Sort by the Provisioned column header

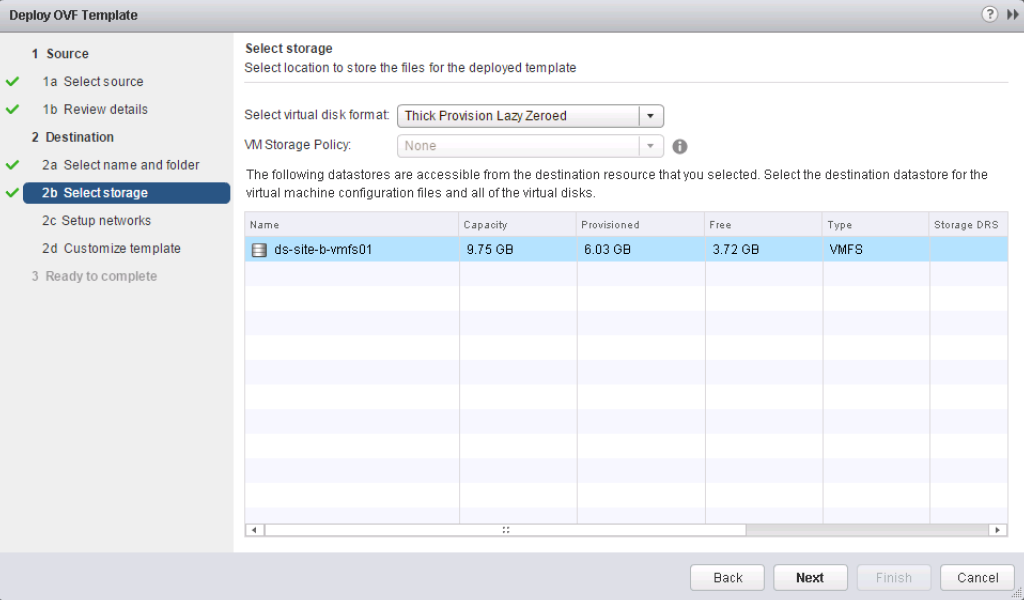(641, 225)
